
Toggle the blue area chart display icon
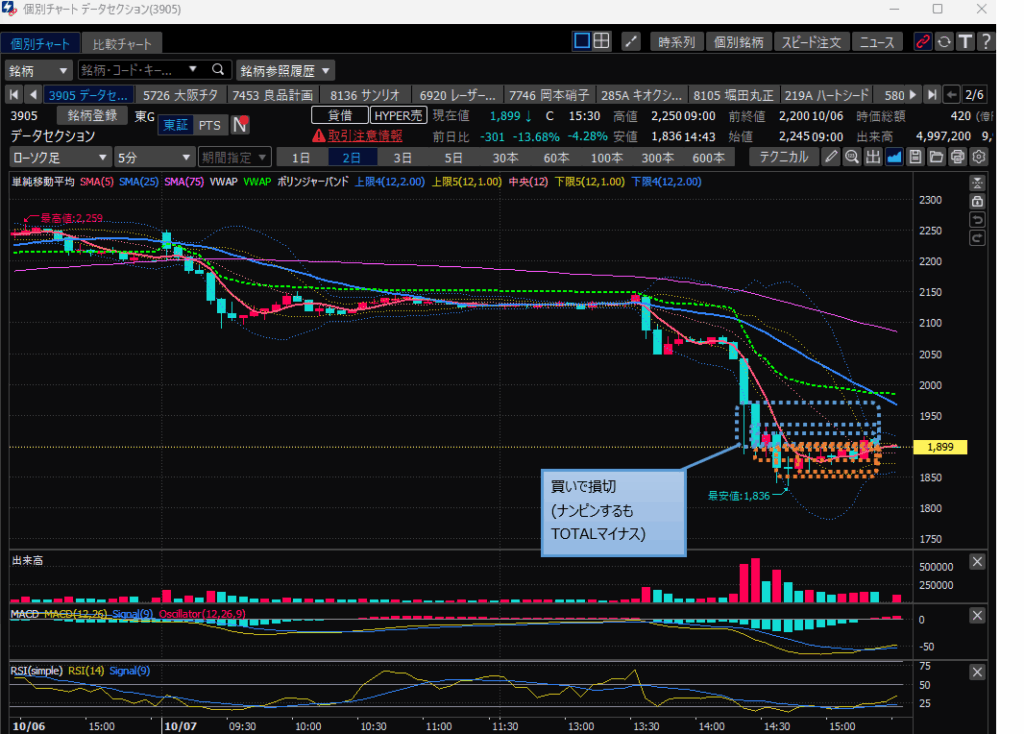click(894, 157)
